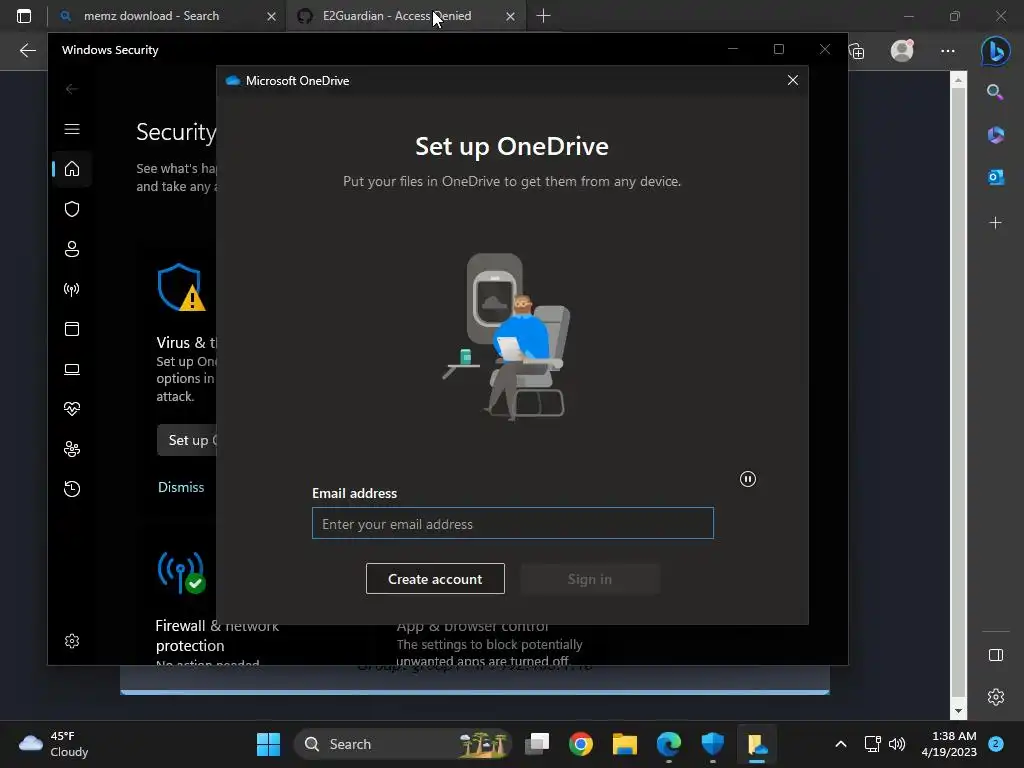
Task: Open Google Chrome from taskbar
Action: (x=581, y=744)
